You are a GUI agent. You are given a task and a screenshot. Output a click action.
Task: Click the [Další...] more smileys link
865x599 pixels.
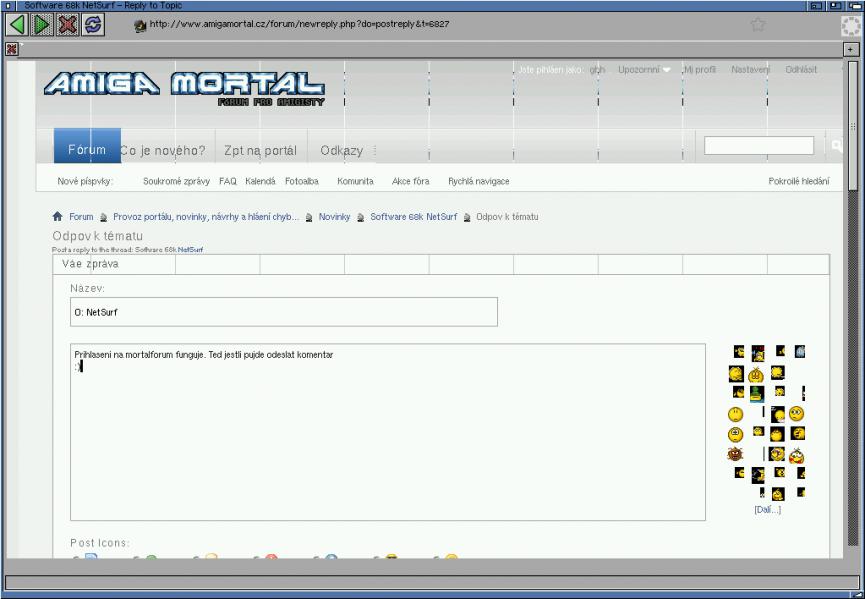coord(767,510)
